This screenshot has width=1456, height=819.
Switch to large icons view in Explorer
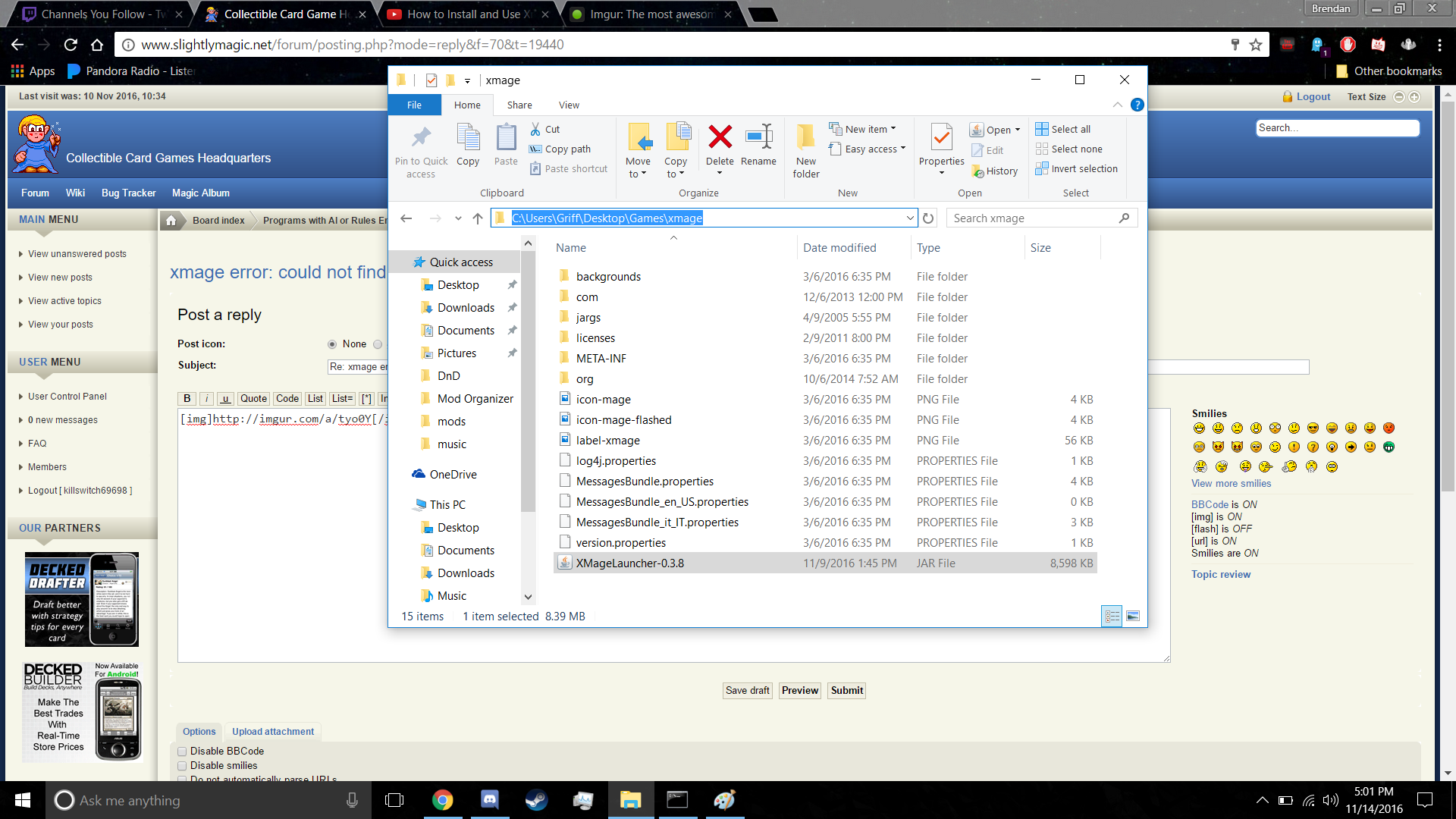point(1133,617)
